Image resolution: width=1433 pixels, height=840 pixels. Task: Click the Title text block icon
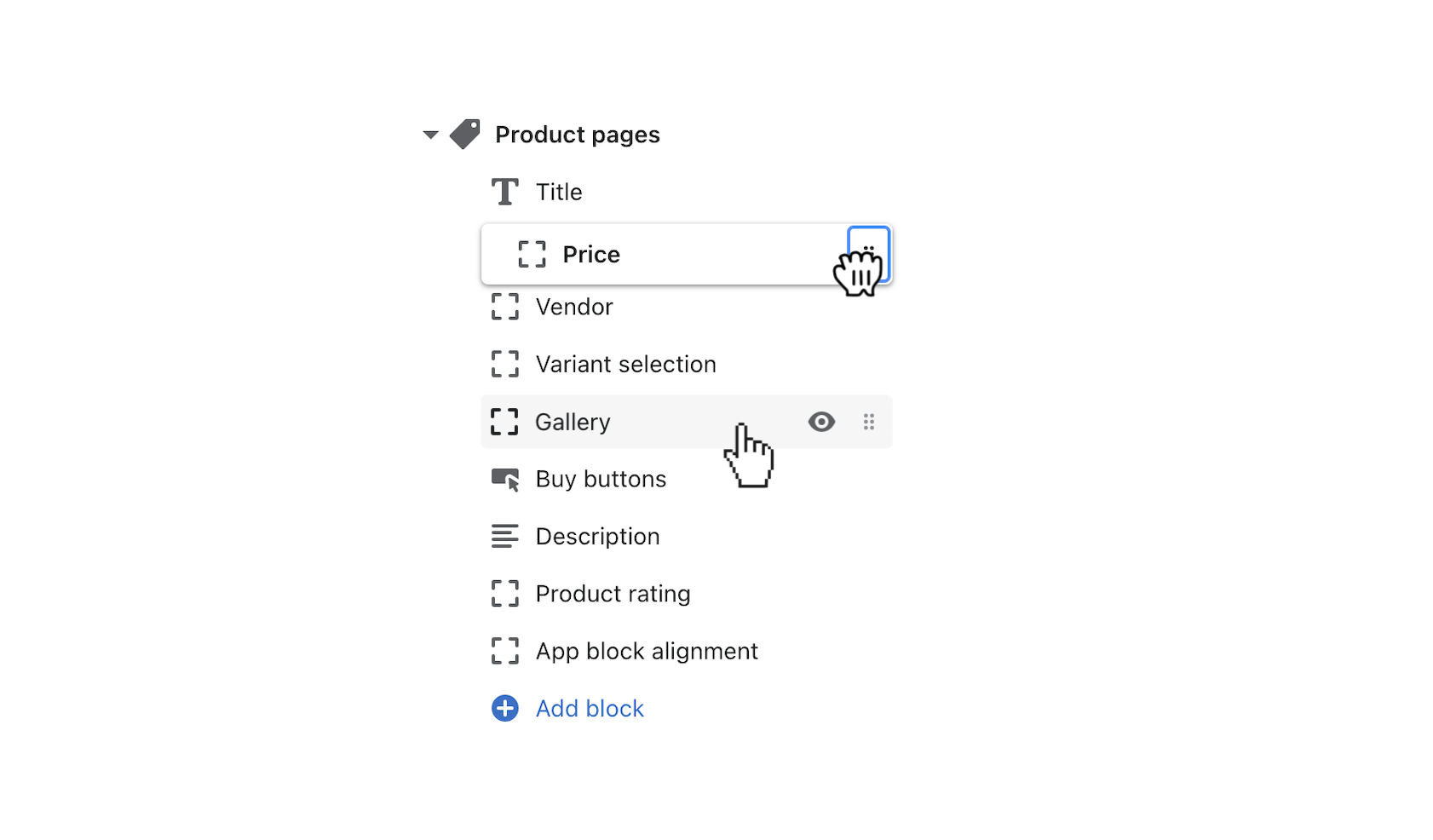(505, 191)
